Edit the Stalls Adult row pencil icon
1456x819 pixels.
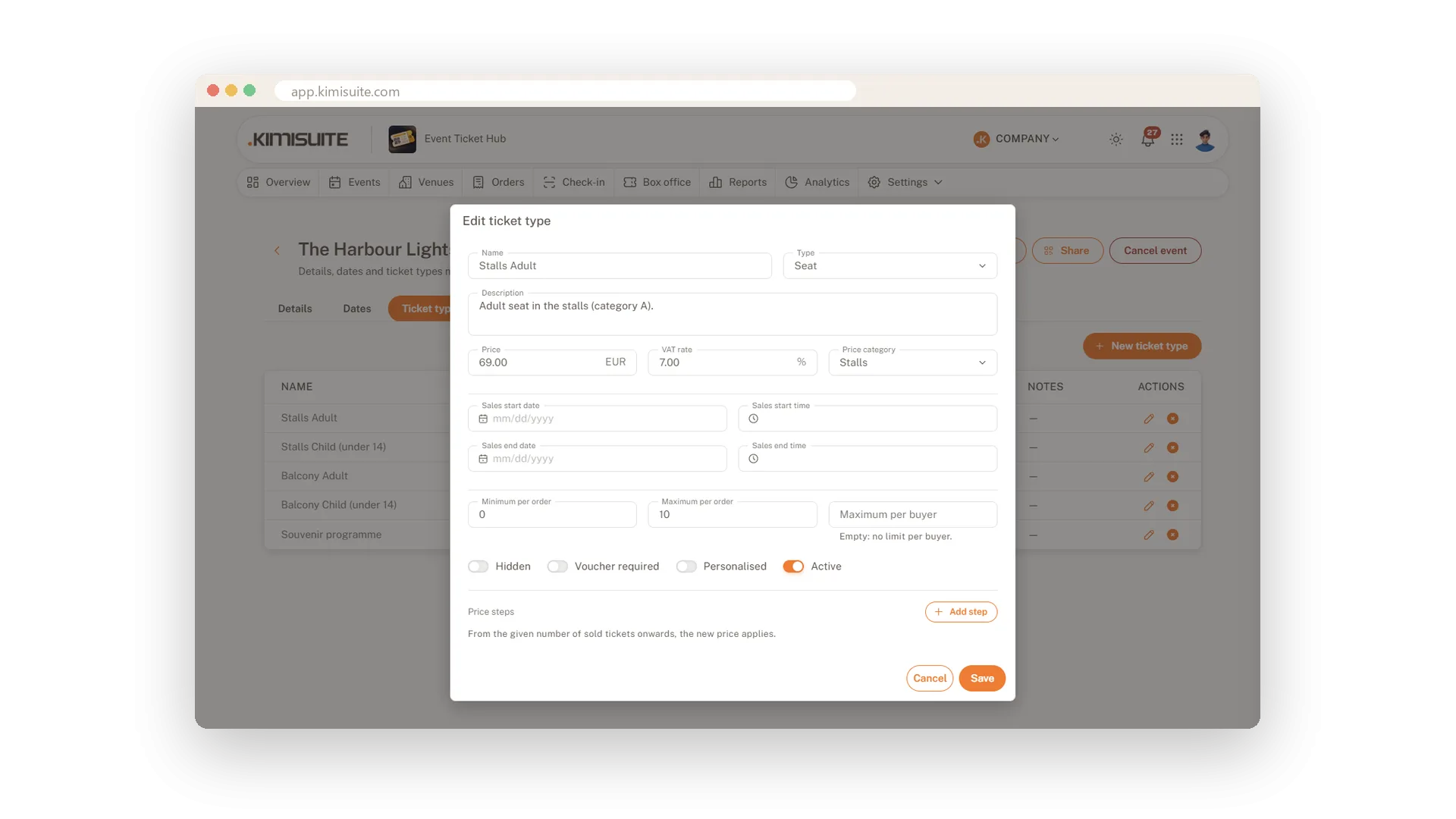point(1149,419)
